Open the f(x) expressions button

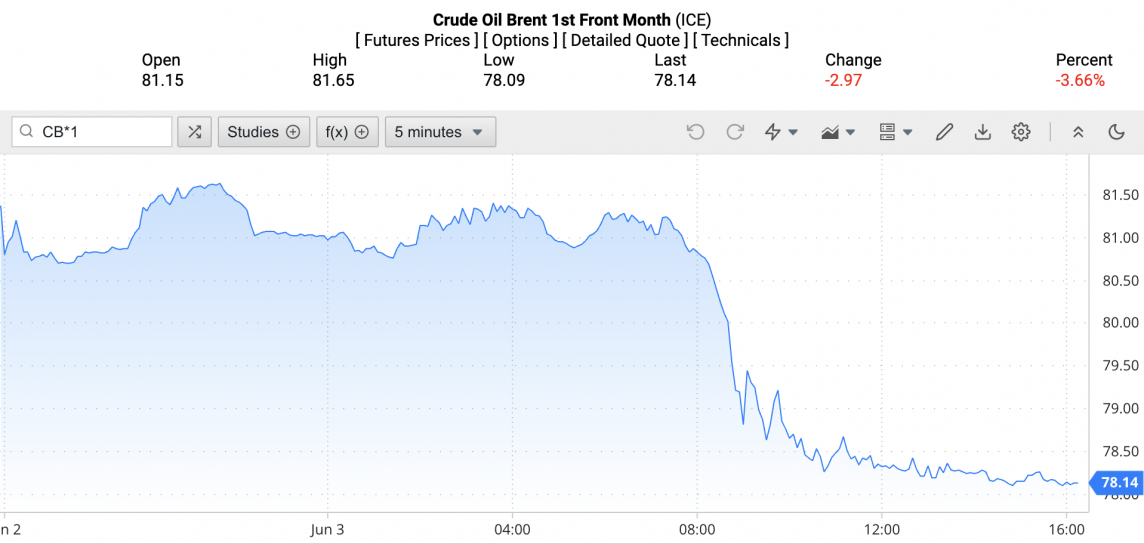click(x=347, y=132)
